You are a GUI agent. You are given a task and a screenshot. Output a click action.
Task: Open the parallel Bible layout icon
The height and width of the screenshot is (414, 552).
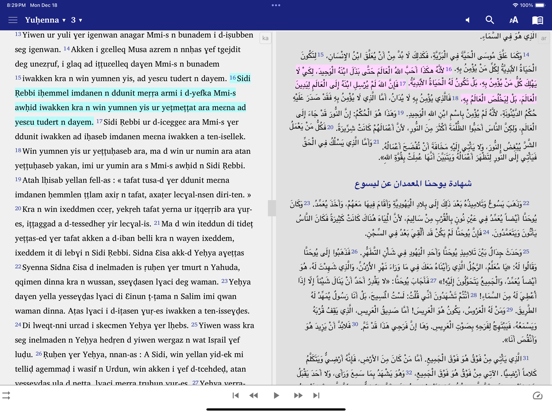click(x=537, y=20)
